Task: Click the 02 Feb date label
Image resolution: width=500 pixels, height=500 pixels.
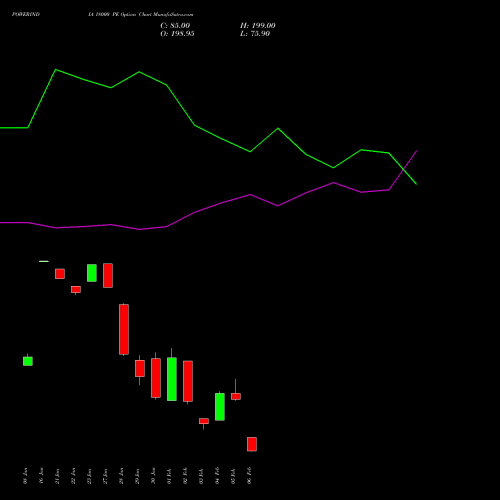Action: [x=186, y=476]
